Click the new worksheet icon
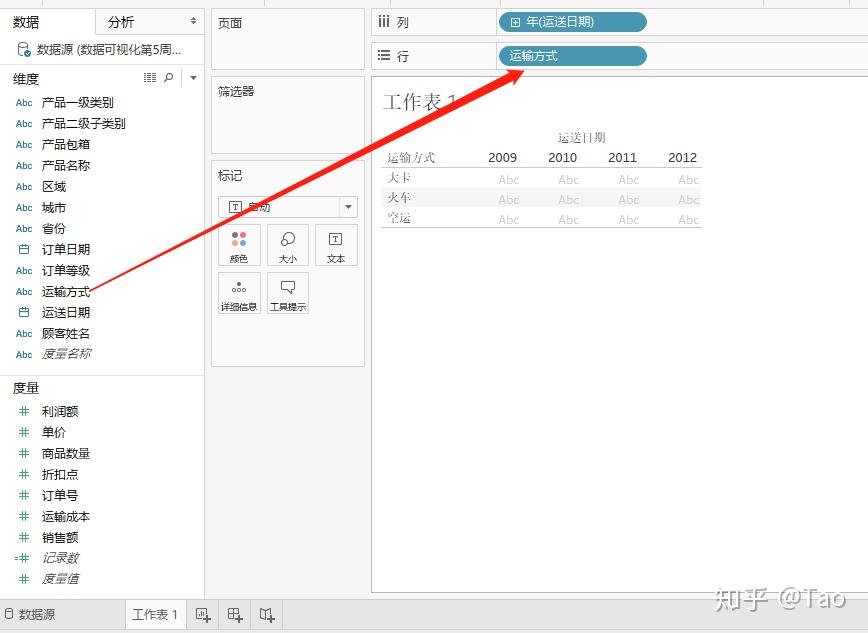The image size is (868, 633). click(x=203, y=615)
